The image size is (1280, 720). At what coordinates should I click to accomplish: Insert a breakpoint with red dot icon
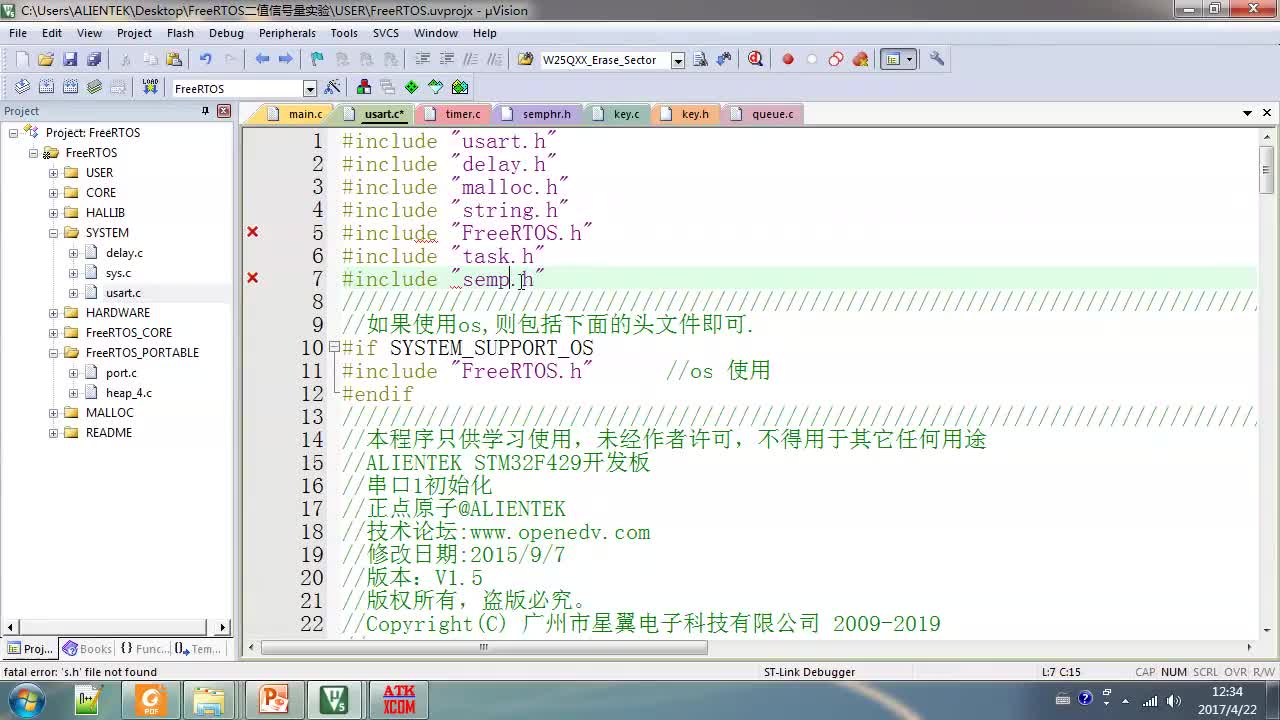pyautogui.click(x=788, y=60)
